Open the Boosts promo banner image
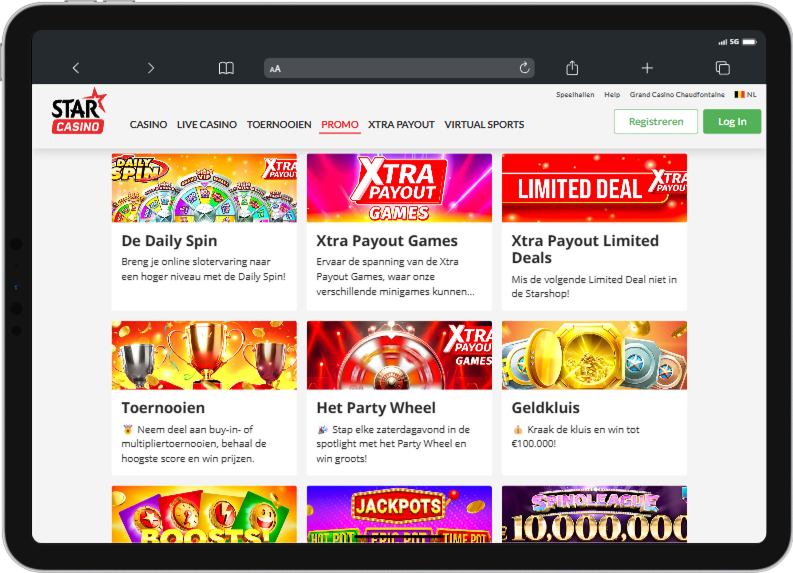793x573 pixels. (204, 514)
